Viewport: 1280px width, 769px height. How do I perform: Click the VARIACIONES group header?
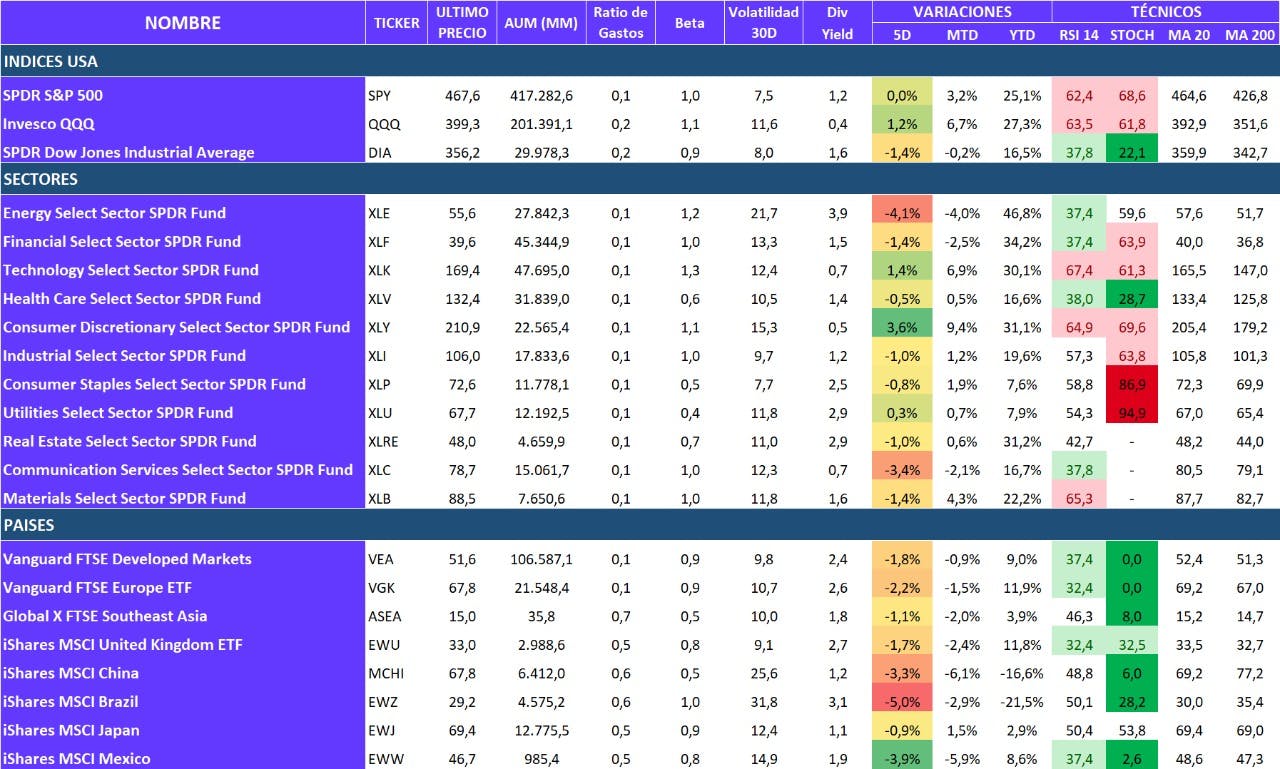[x=962, y=12]
